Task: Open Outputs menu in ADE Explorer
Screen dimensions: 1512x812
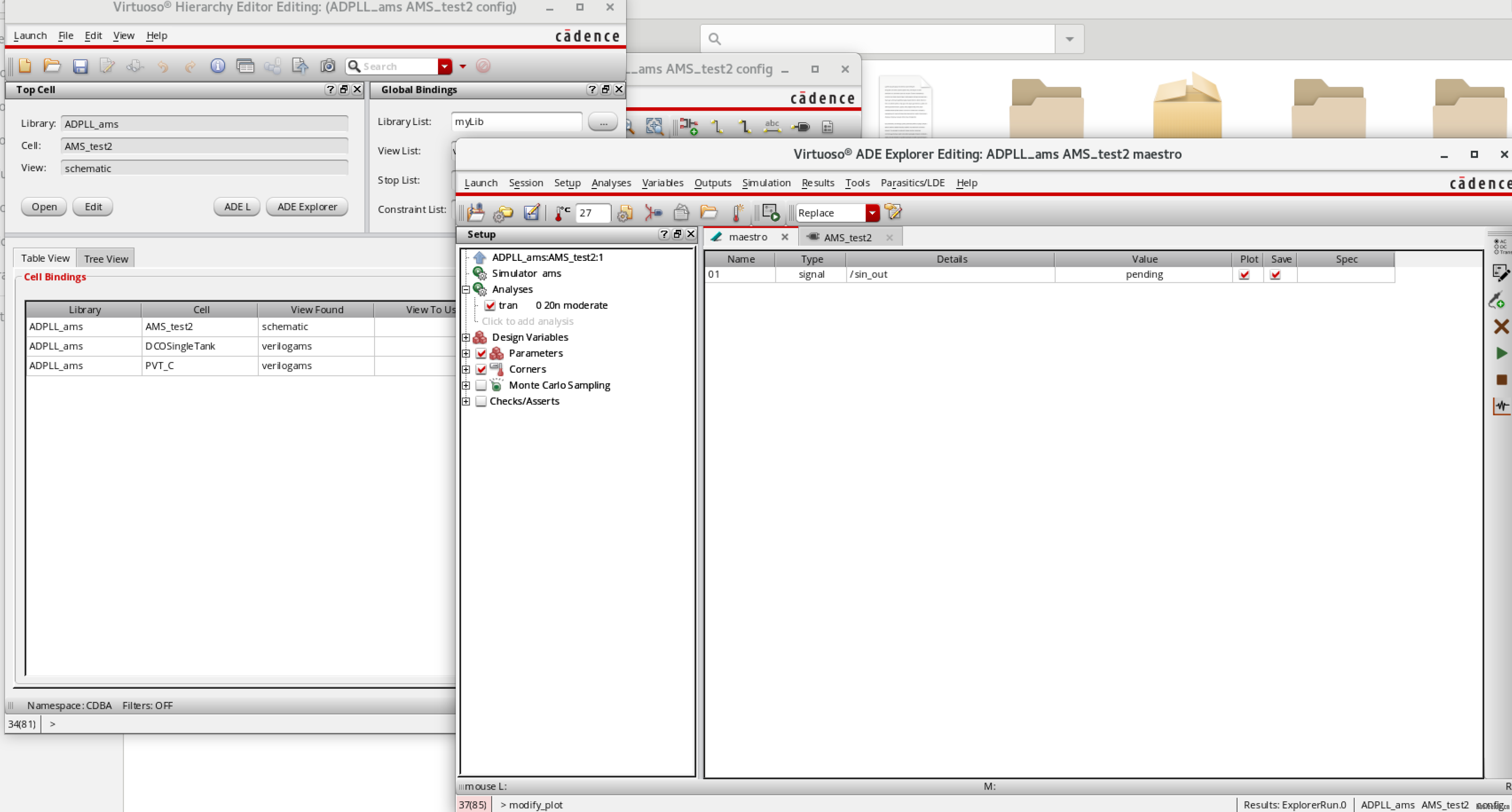Action: 712,182
